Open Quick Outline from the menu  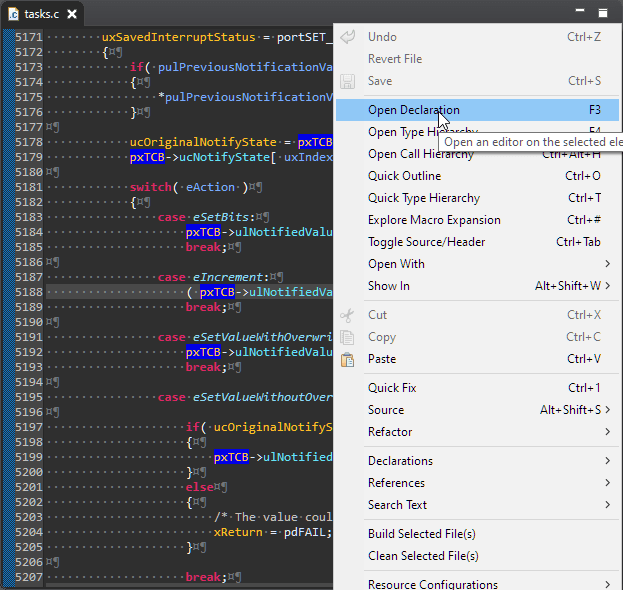coord(477,176)
